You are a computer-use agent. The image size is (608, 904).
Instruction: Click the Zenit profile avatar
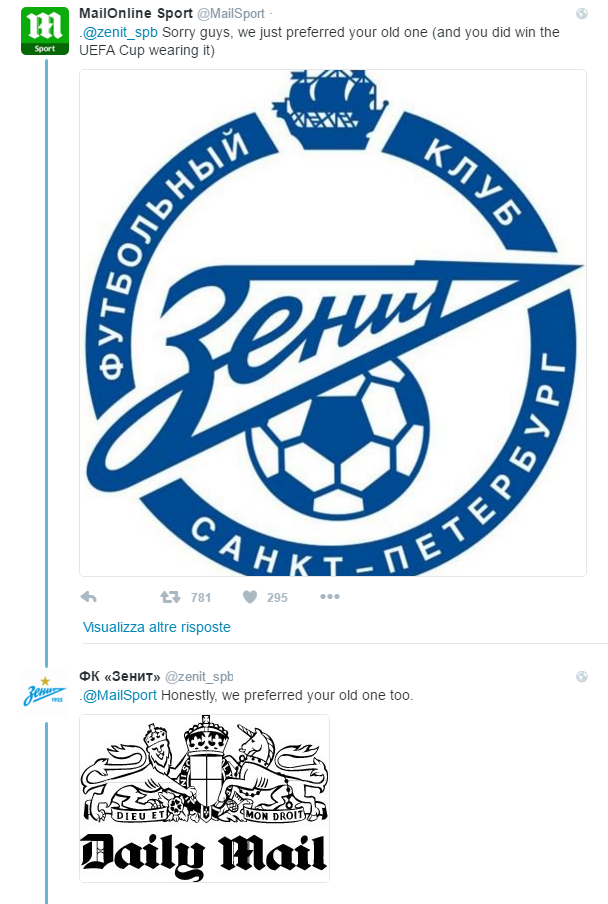pos(45,692)
